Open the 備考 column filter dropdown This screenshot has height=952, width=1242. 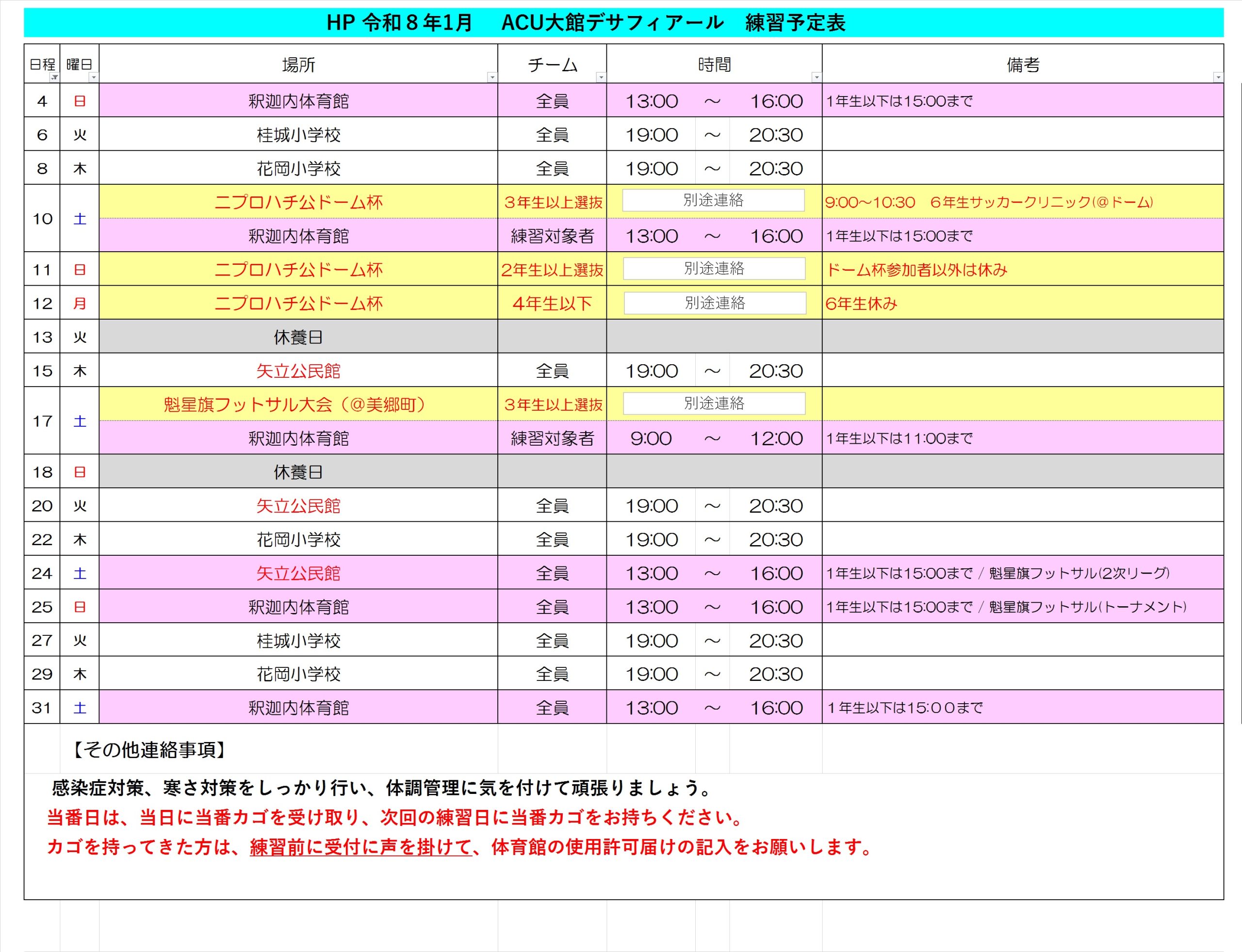point(1218,78)
